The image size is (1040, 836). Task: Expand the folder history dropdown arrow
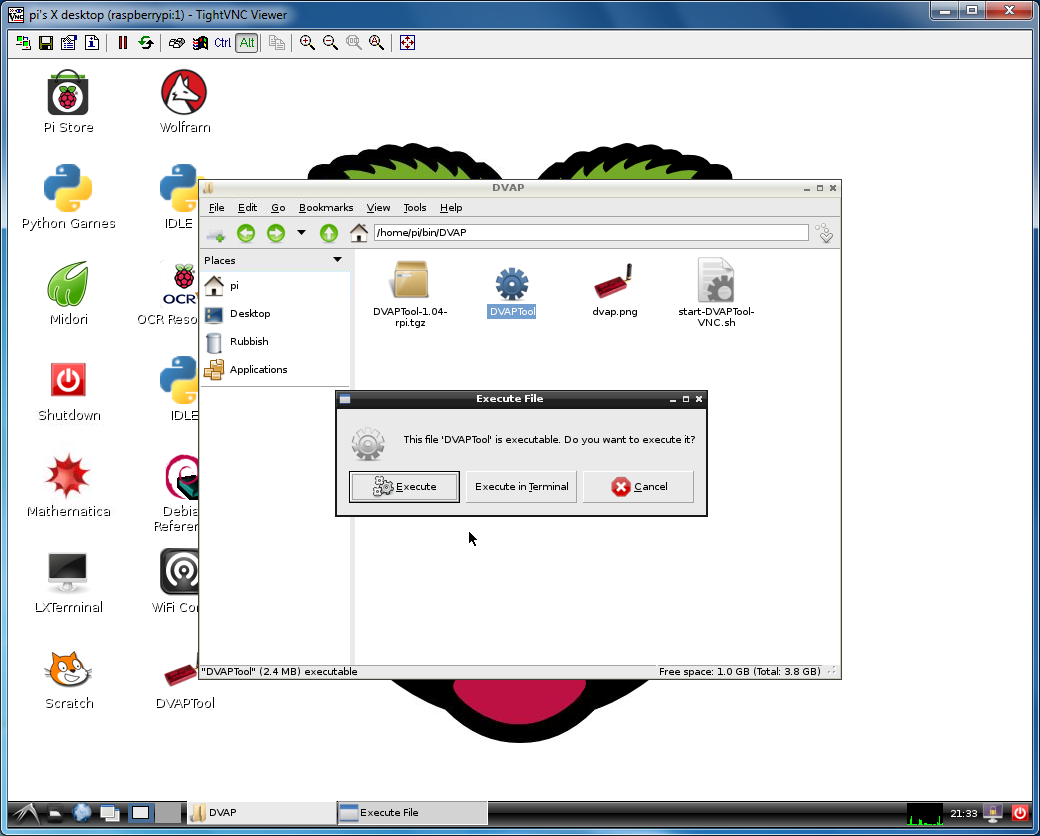[301, 233]
